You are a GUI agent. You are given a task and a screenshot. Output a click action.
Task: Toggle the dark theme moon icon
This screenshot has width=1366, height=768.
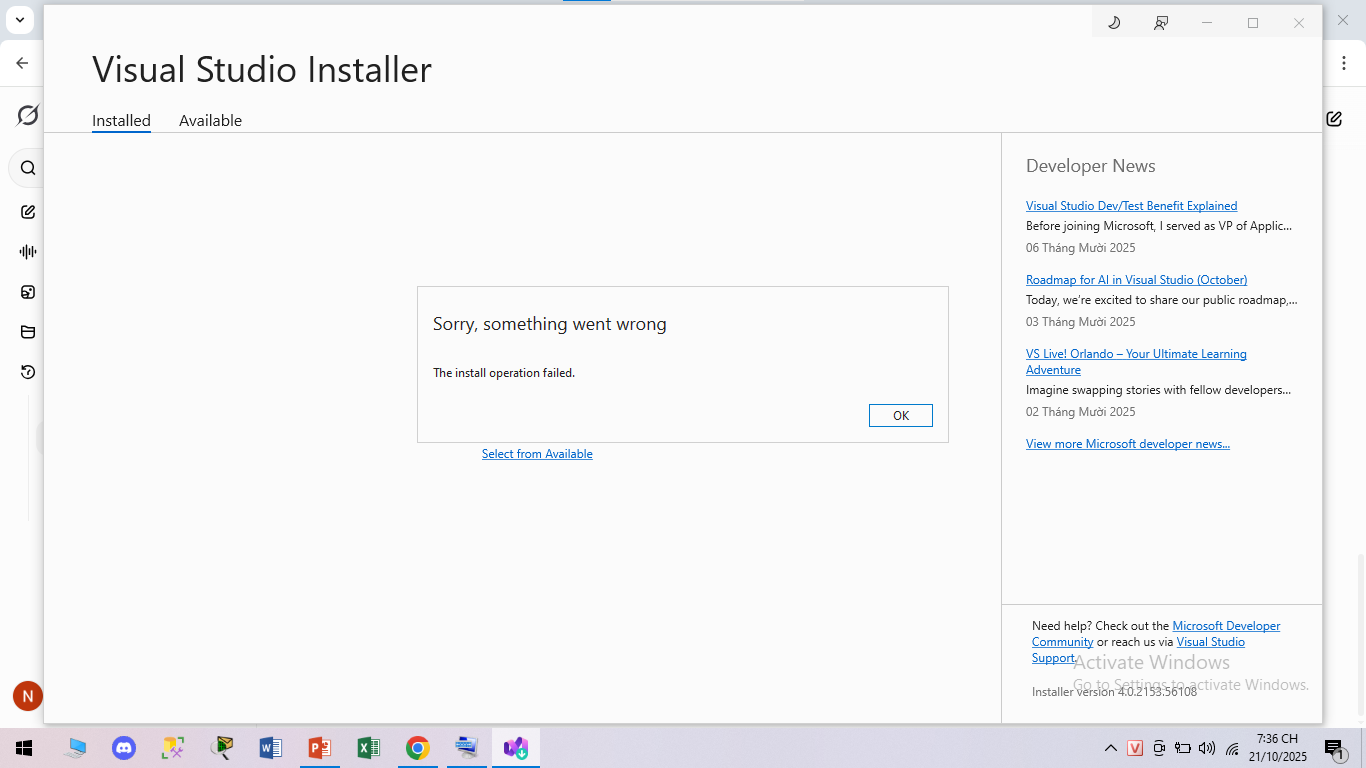(x=1114, y=23)
